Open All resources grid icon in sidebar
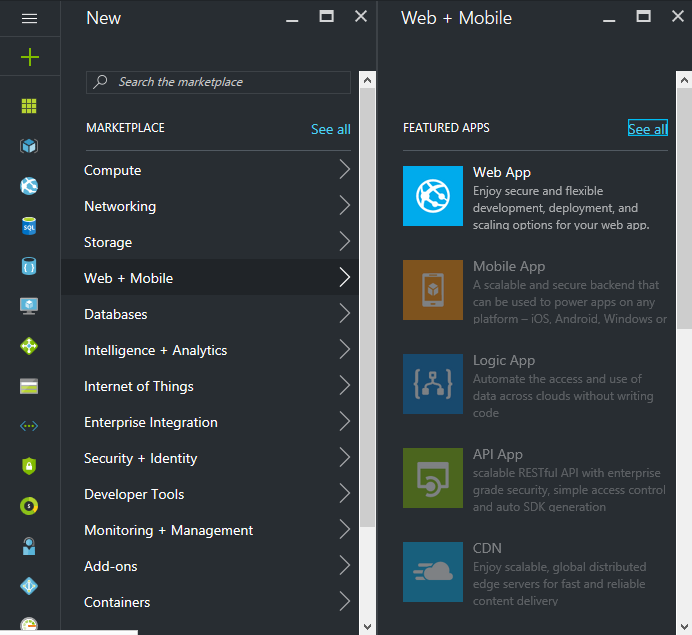The height and width of the screenshot is (635, 692). 29,106
